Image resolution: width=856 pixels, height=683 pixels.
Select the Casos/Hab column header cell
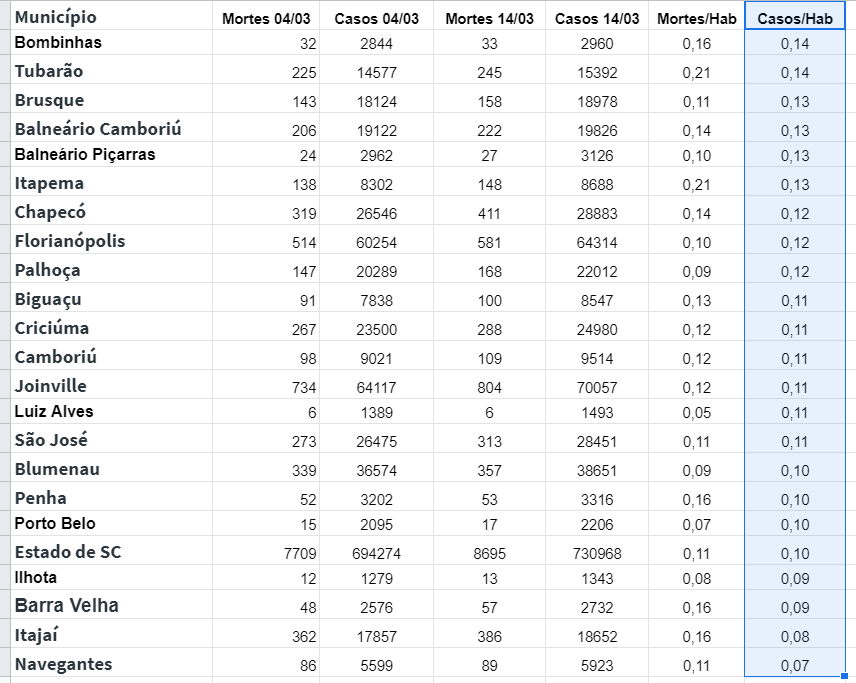[795, 15]
